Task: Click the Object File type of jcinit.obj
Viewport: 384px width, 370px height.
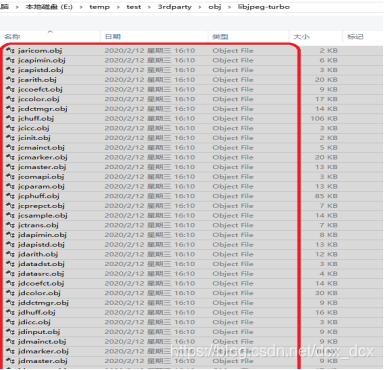Action: point(233,138)
